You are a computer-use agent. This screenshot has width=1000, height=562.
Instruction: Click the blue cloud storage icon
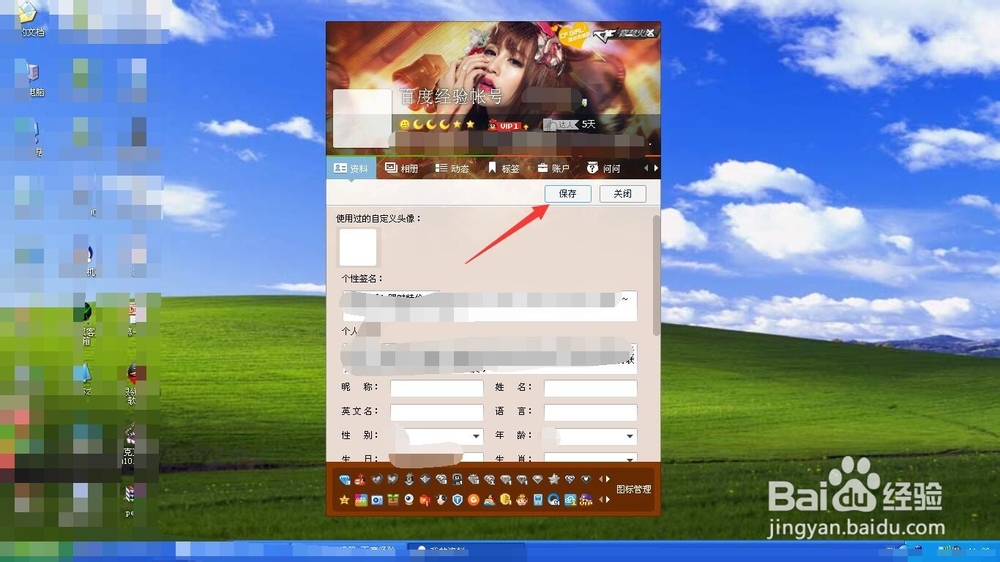[570, 499]
